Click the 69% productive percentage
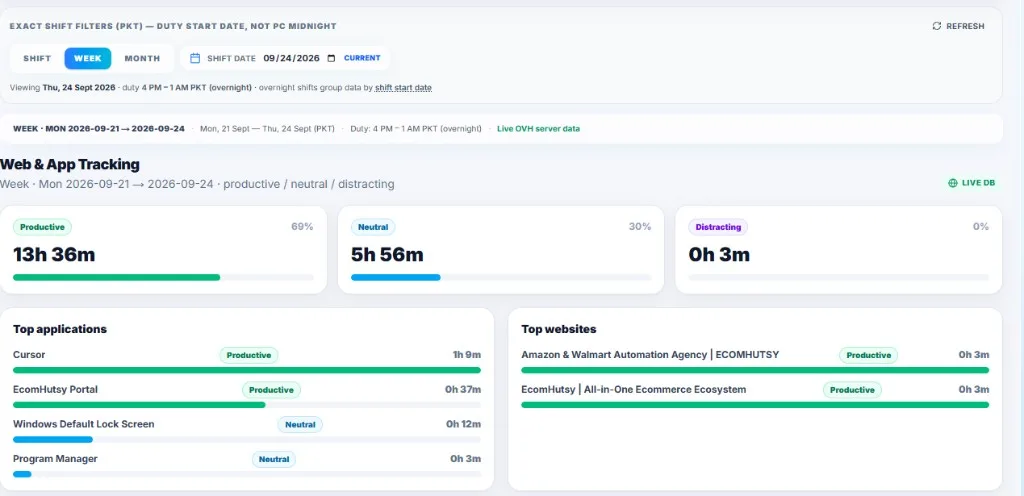The width and height of the screenshot is (1024, 496). tap(302, 226)
